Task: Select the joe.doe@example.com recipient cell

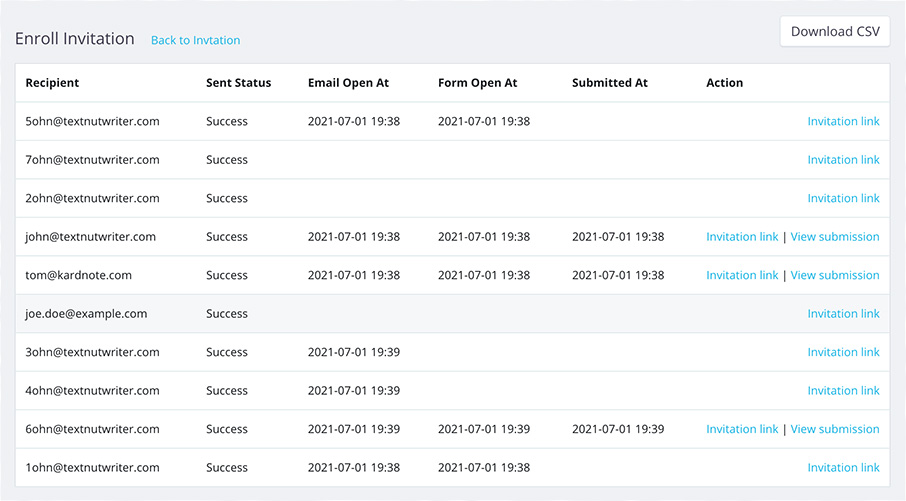Action: pos(86,314)
